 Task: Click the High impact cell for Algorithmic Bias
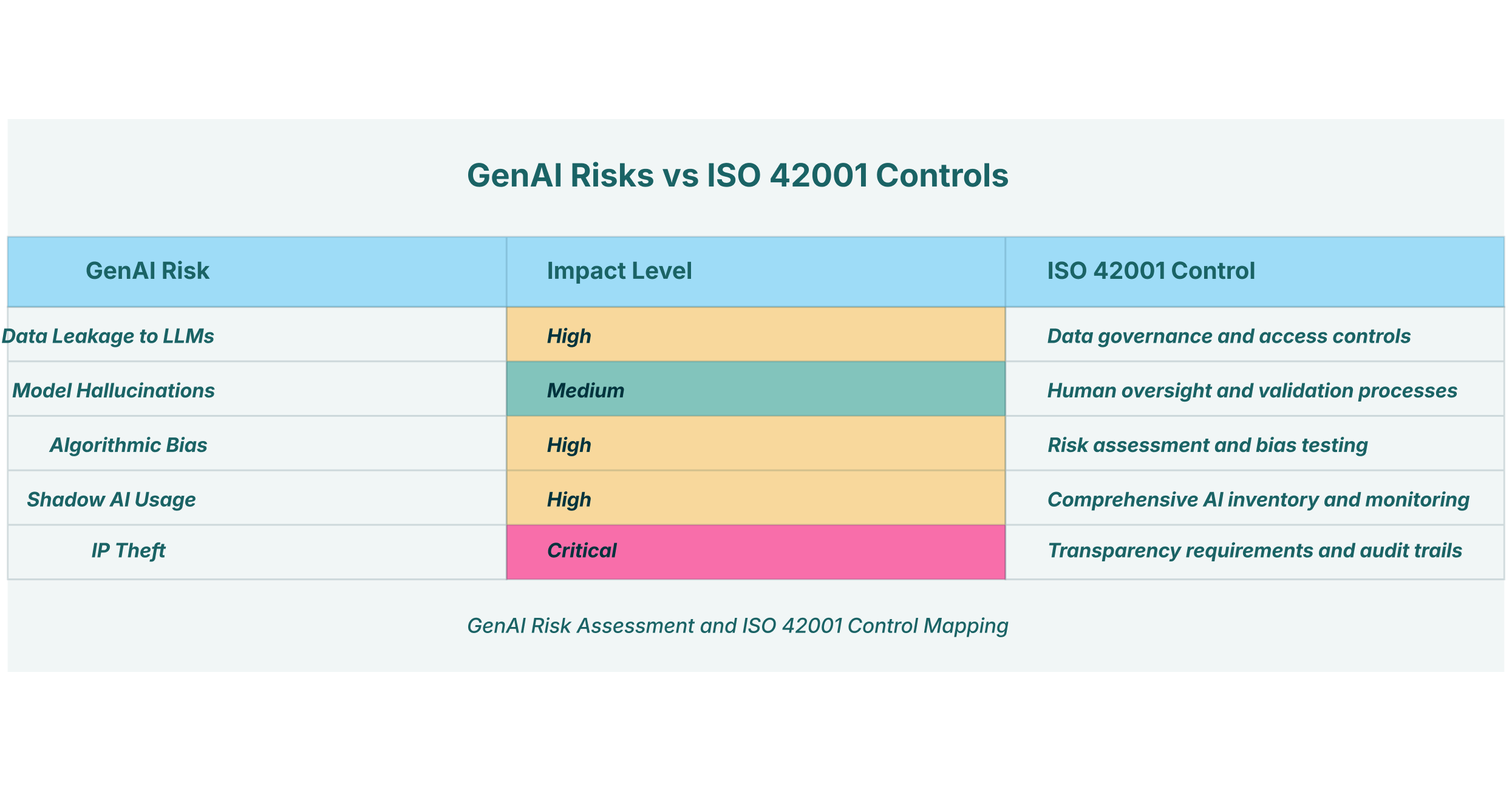[x=755, y=443]
